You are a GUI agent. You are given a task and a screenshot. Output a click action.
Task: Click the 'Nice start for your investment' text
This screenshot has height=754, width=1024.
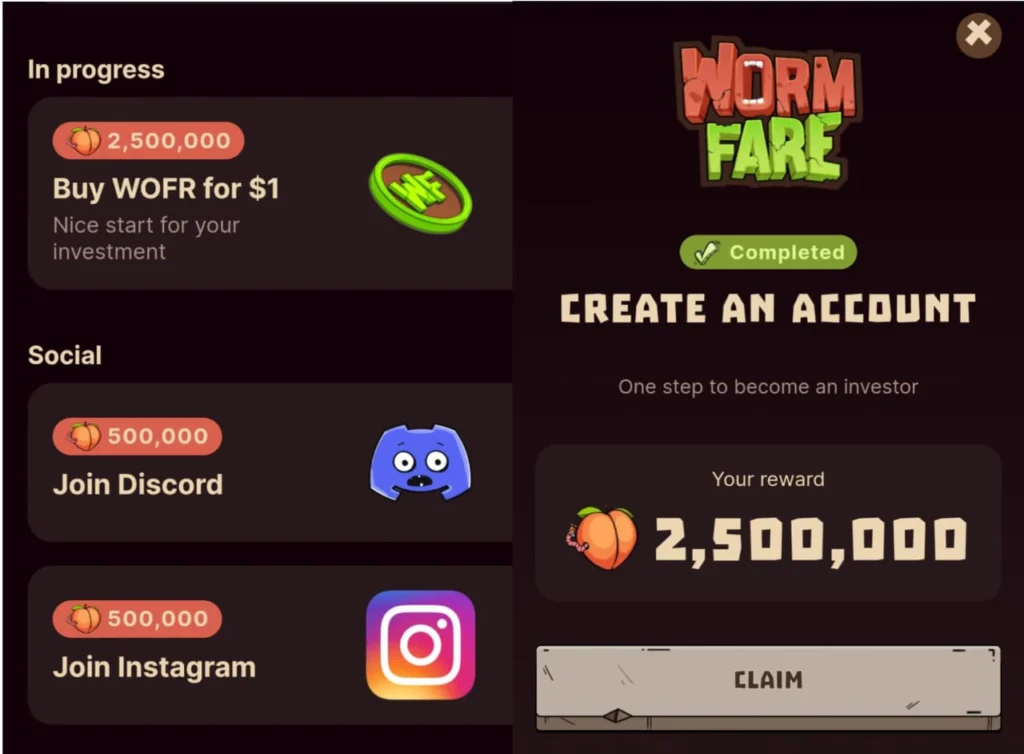point(146,238)
